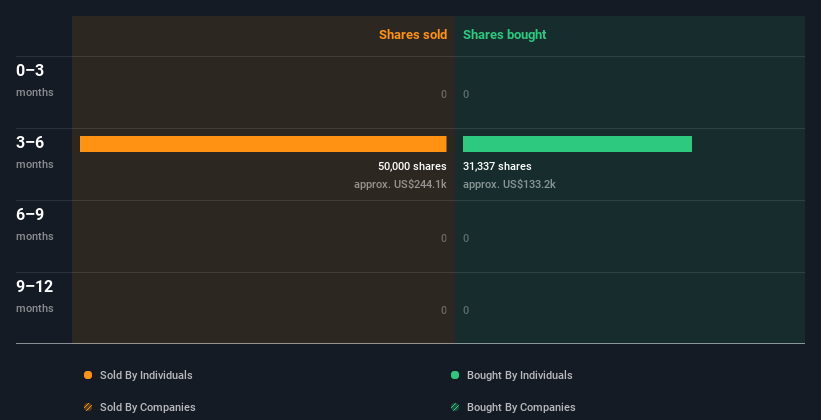Viewport: 821px width, 420px height.
Task: Click the 'Sold By Companies' legend text
Action: coord(148,407)
